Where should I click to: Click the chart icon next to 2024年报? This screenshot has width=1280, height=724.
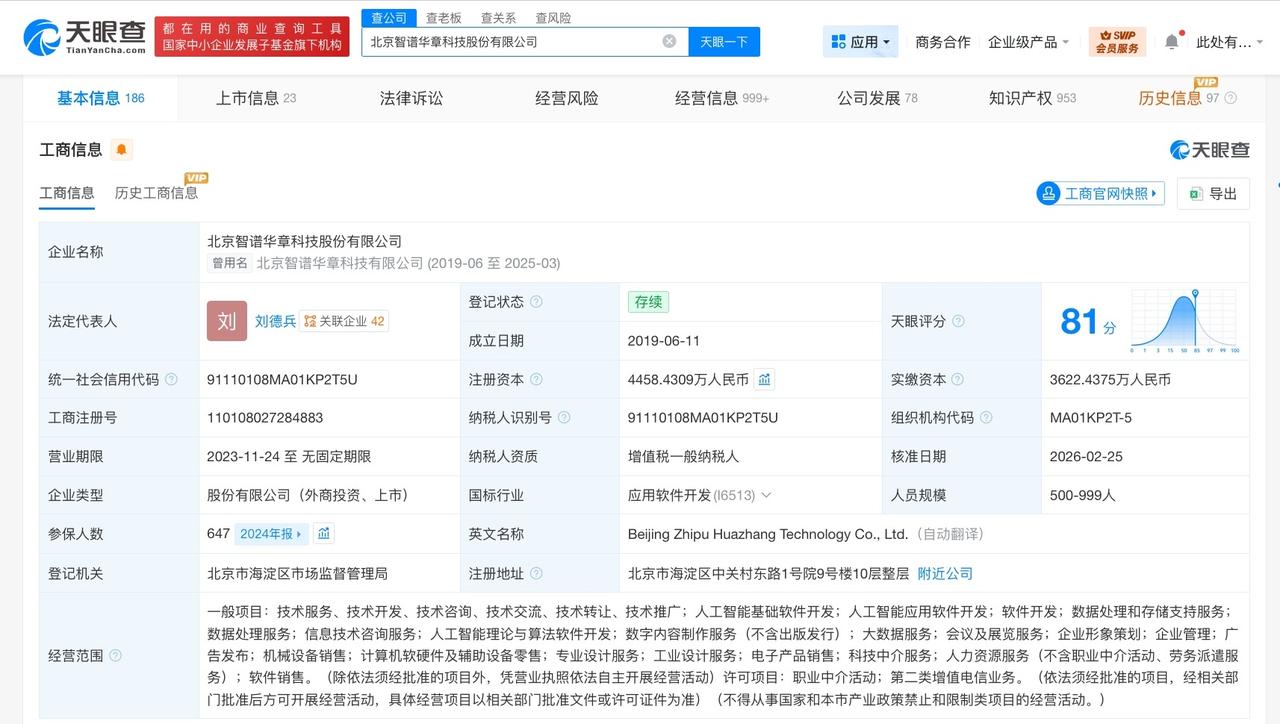click(324, 534)
